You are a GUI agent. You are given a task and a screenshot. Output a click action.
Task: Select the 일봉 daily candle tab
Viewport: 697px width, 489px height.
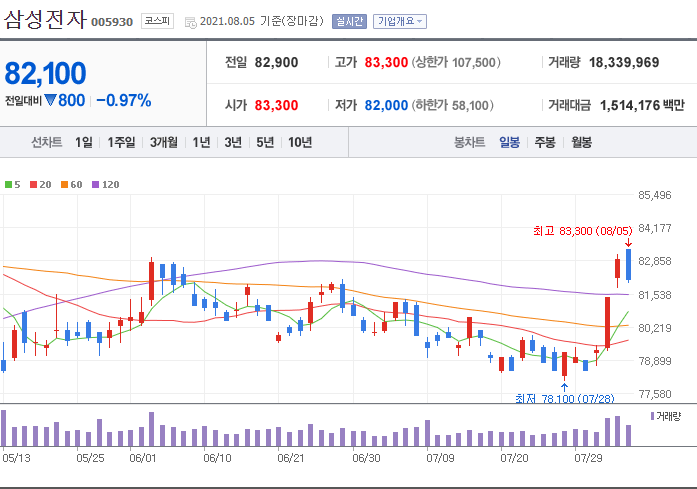click(509, 142)
